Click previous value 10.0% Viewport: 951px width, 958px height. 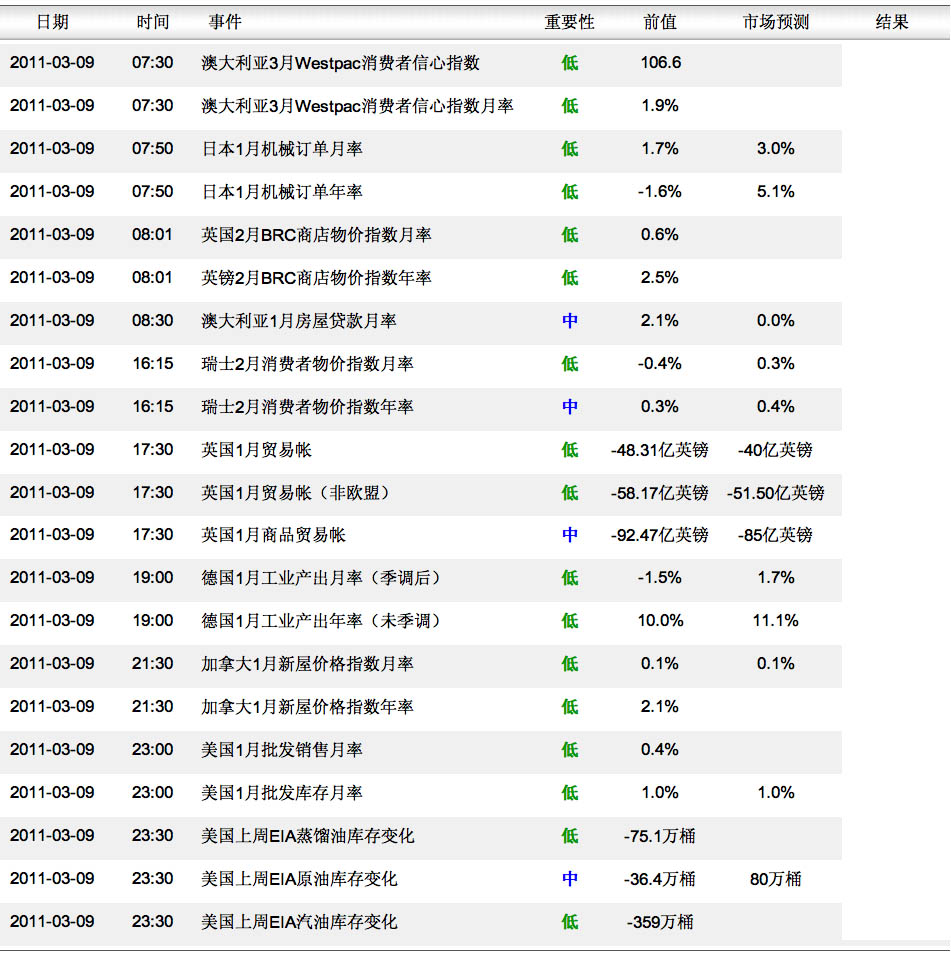coord(660,621)
